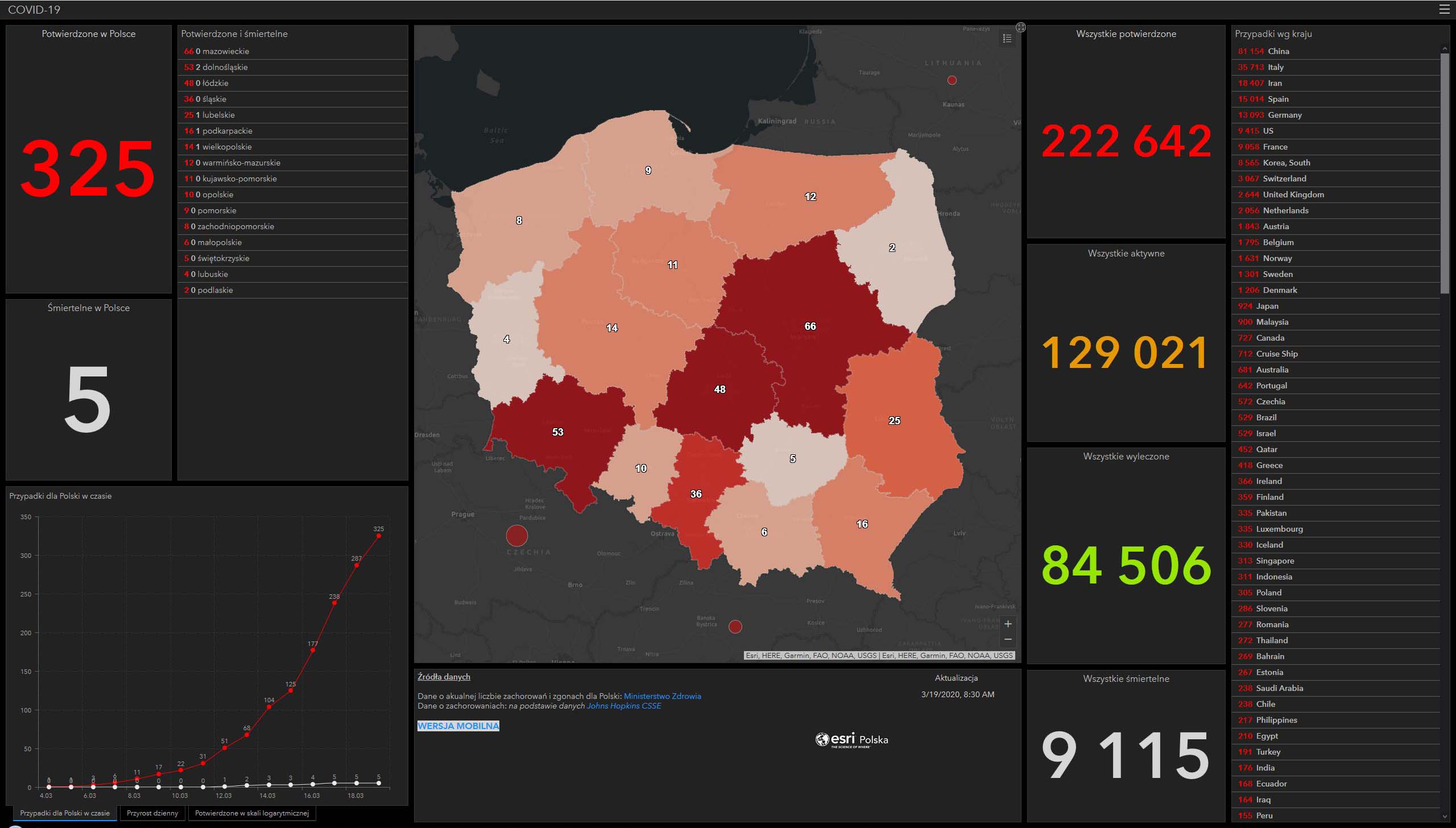
Task: Click the red marker in Lithuania
Action: click(x=952, y=80)
